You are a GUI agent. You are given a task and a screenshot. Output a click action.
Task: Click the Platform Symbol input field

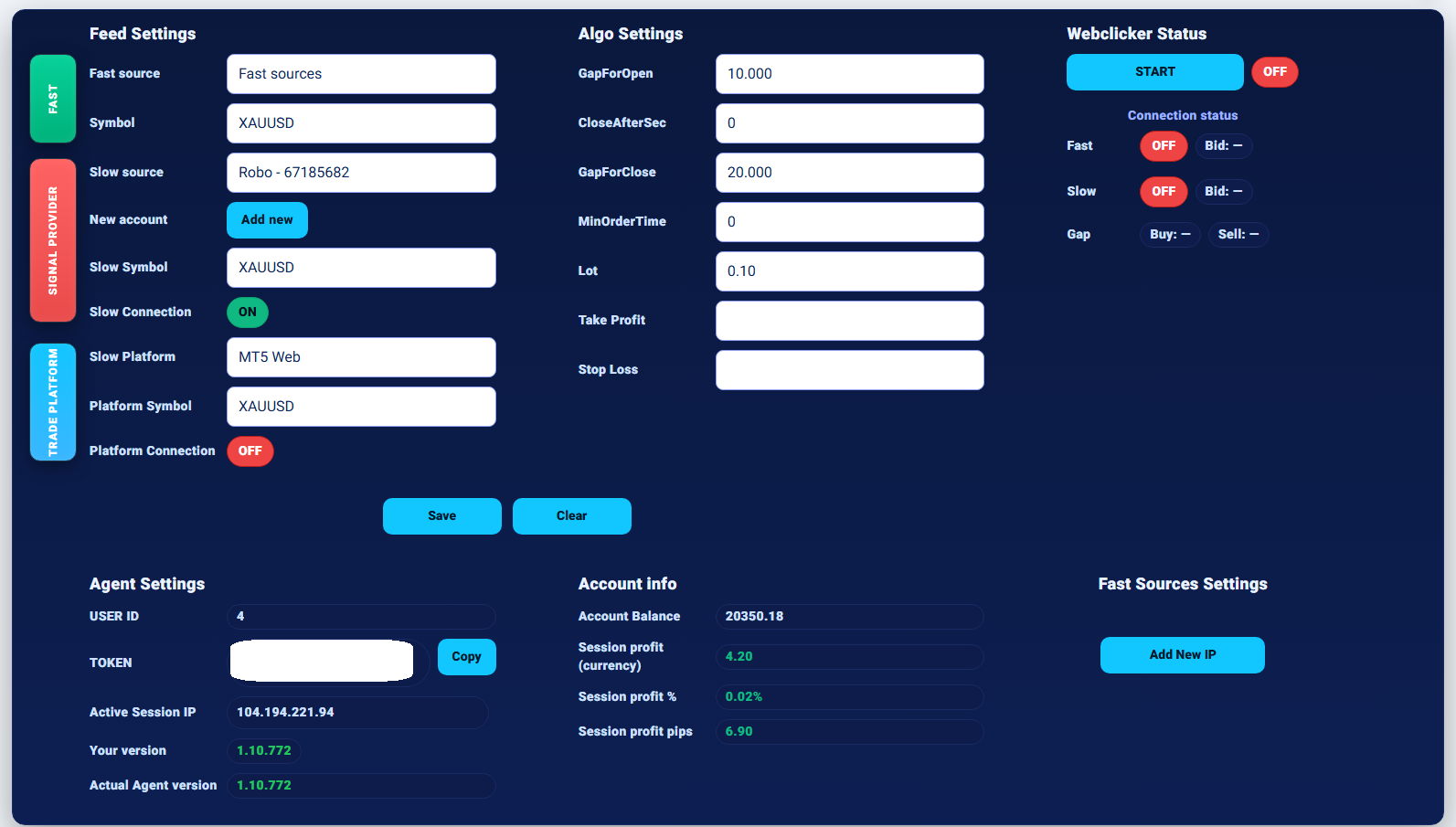point(361,407)
